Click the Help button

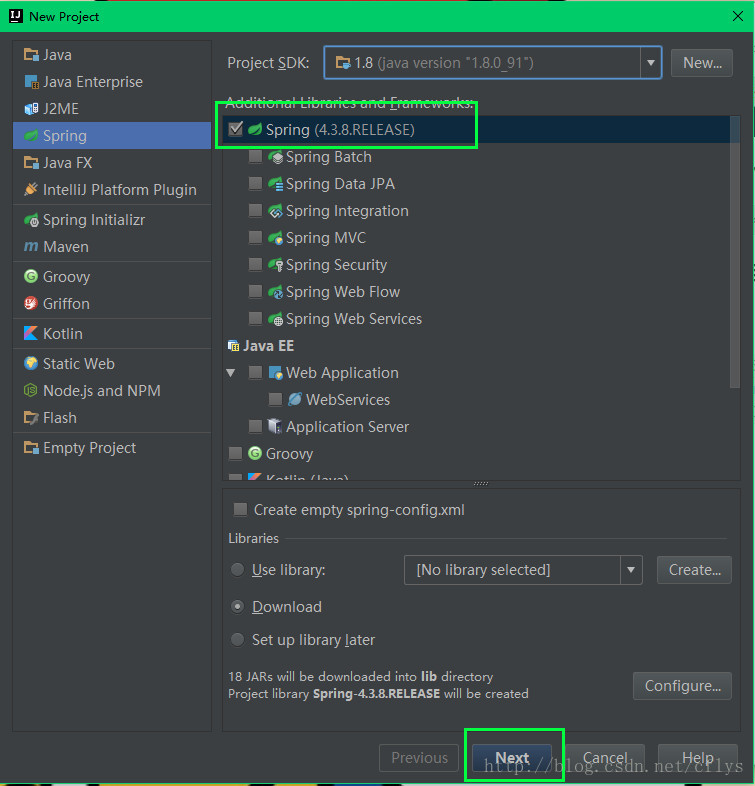tap(698, 757)
